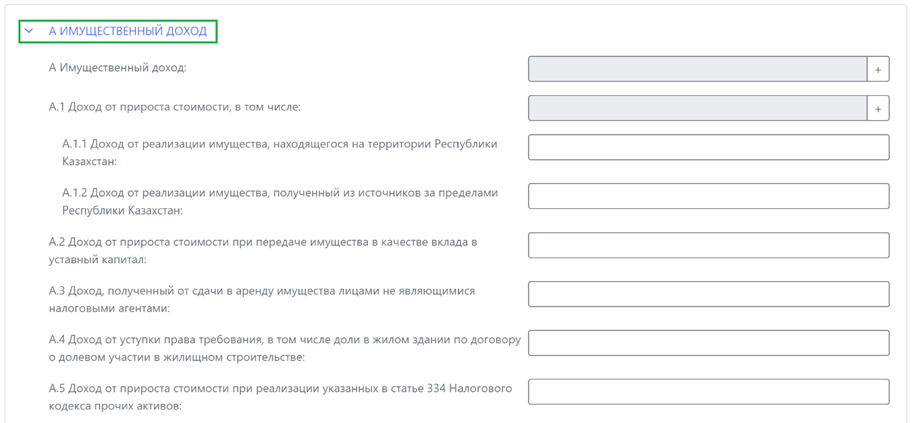
Task: Focus the А.1.2 input field
Action: pyautogui.click(x=708, y=196)
